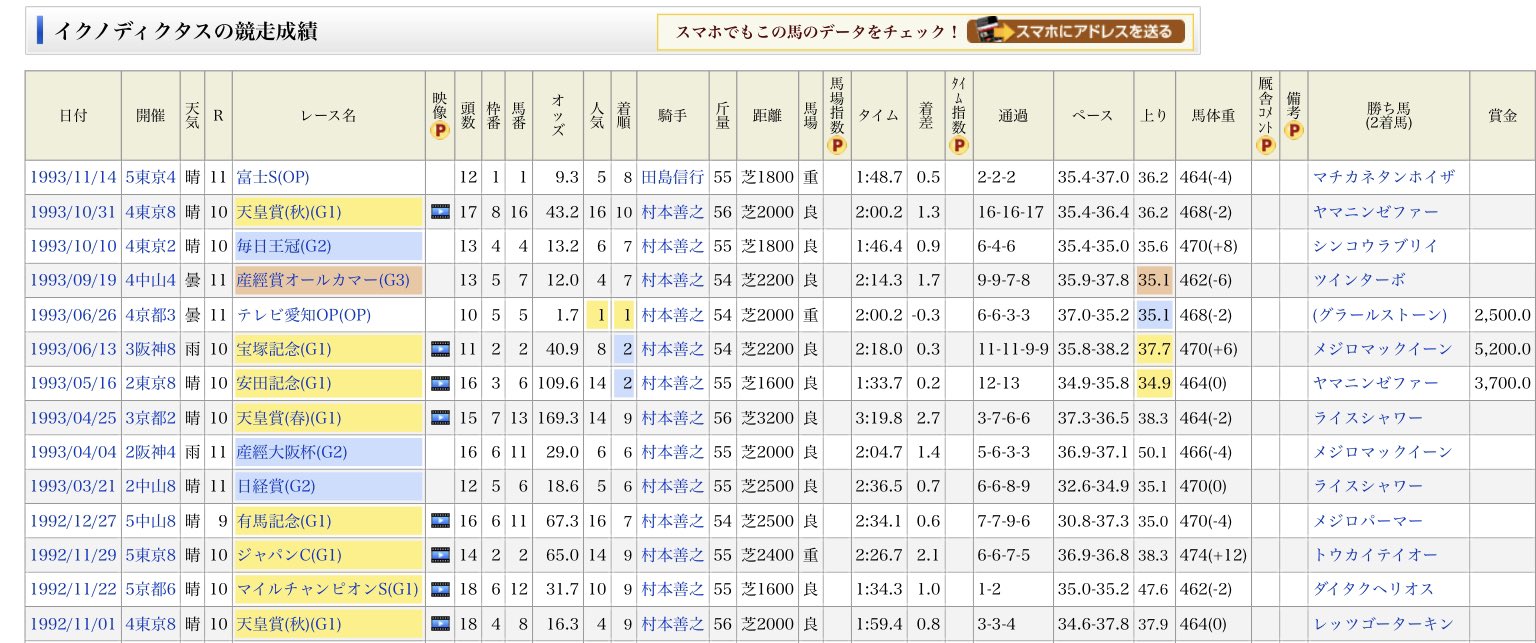Play the race video for 宝塚記念(G1)
This screenshot has width=1536, height=643.
(x=439, y=349)
